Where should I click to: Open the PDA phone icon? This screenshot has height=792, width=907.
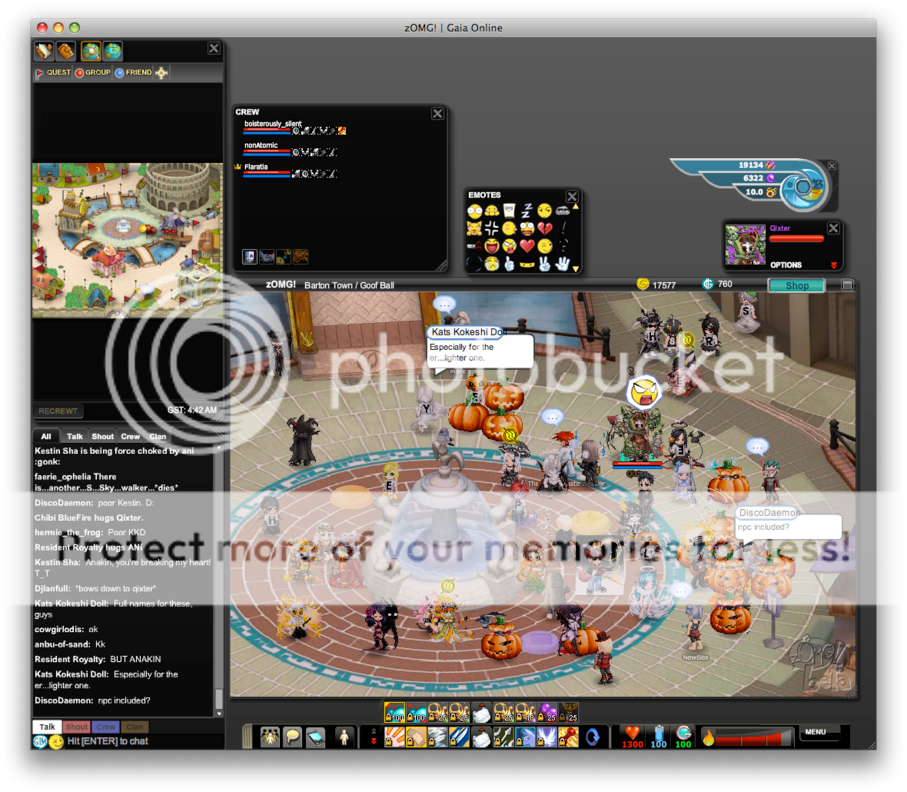pyautogui.click(x=315, y=738)
